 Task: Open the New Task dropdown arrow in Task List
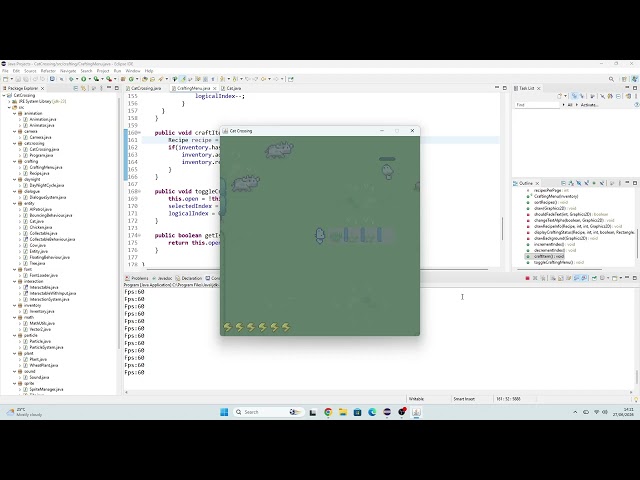click(565, 96)
